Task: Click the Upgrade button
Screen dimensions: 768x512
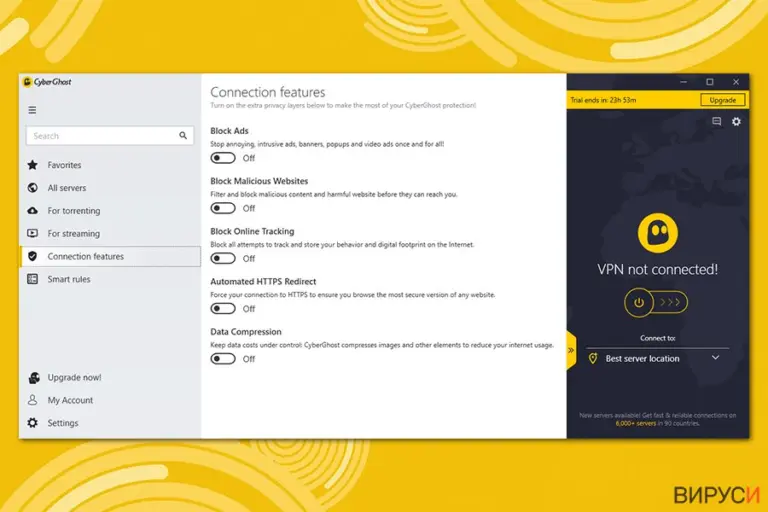Action: [722, 100]
